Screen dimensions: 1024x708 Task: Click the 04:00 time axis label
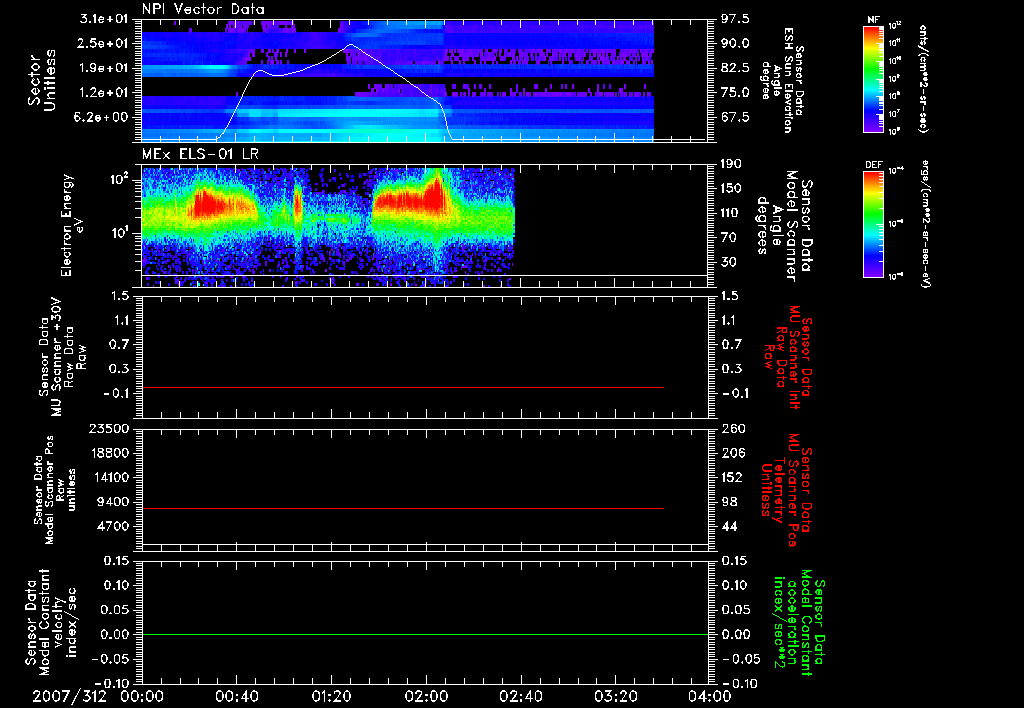pos(709,696)
